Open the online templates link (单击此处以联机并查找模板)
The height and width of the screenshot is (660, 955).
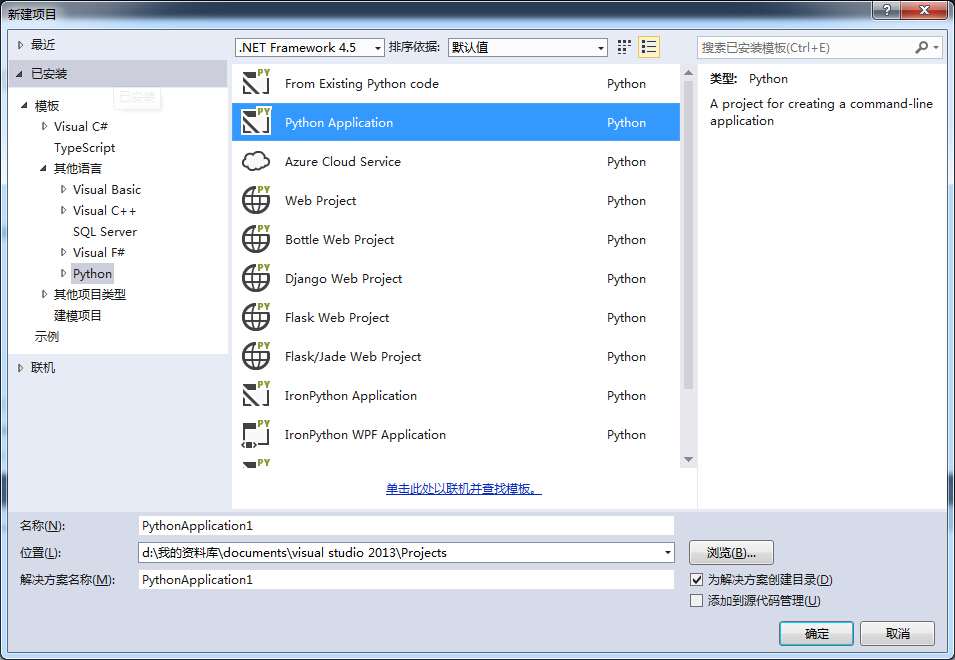(463, 488)
